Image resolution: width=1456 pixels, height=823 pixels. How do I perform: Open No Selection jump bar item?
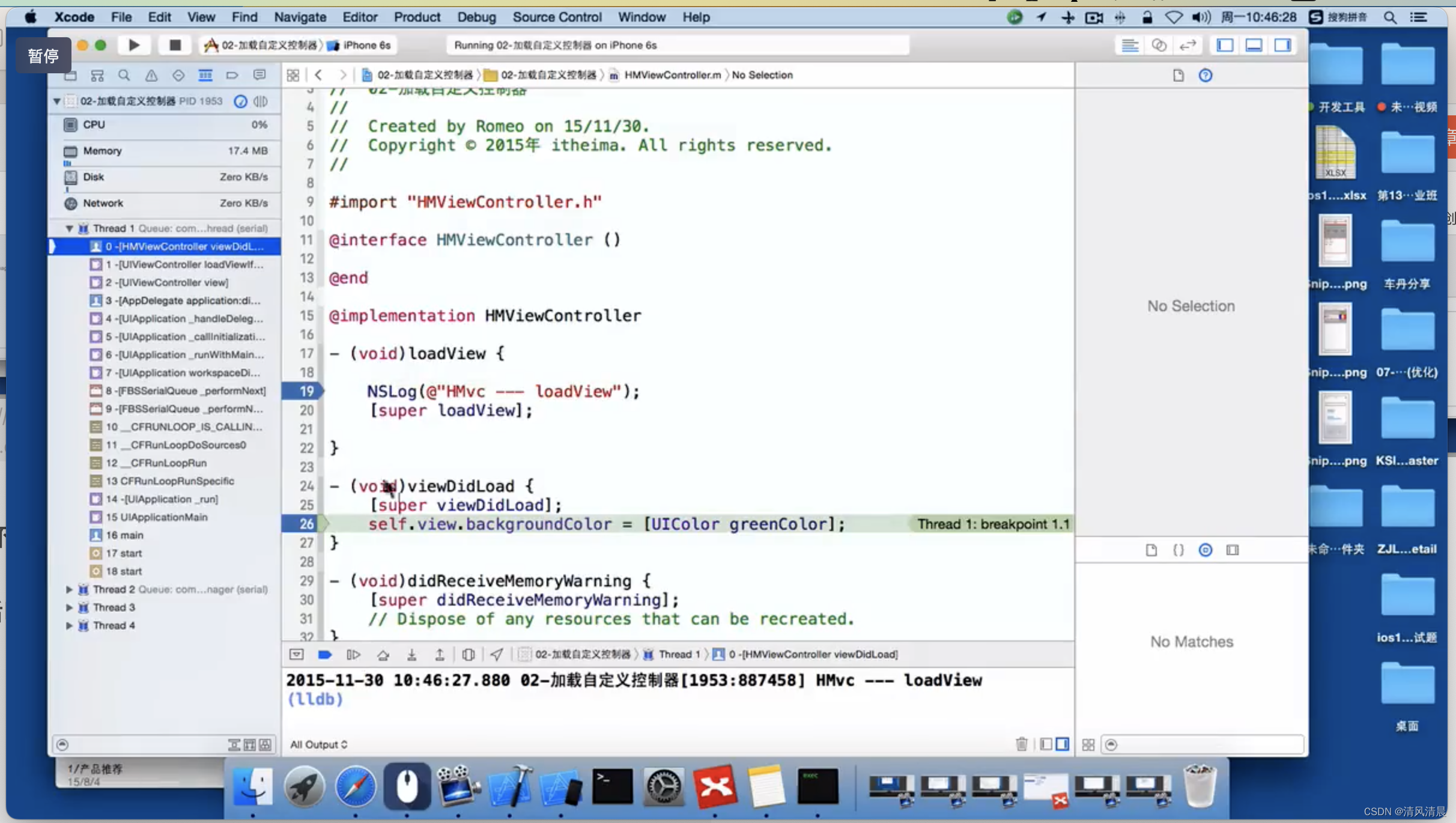pyautogui.click(x=762, y=75)
